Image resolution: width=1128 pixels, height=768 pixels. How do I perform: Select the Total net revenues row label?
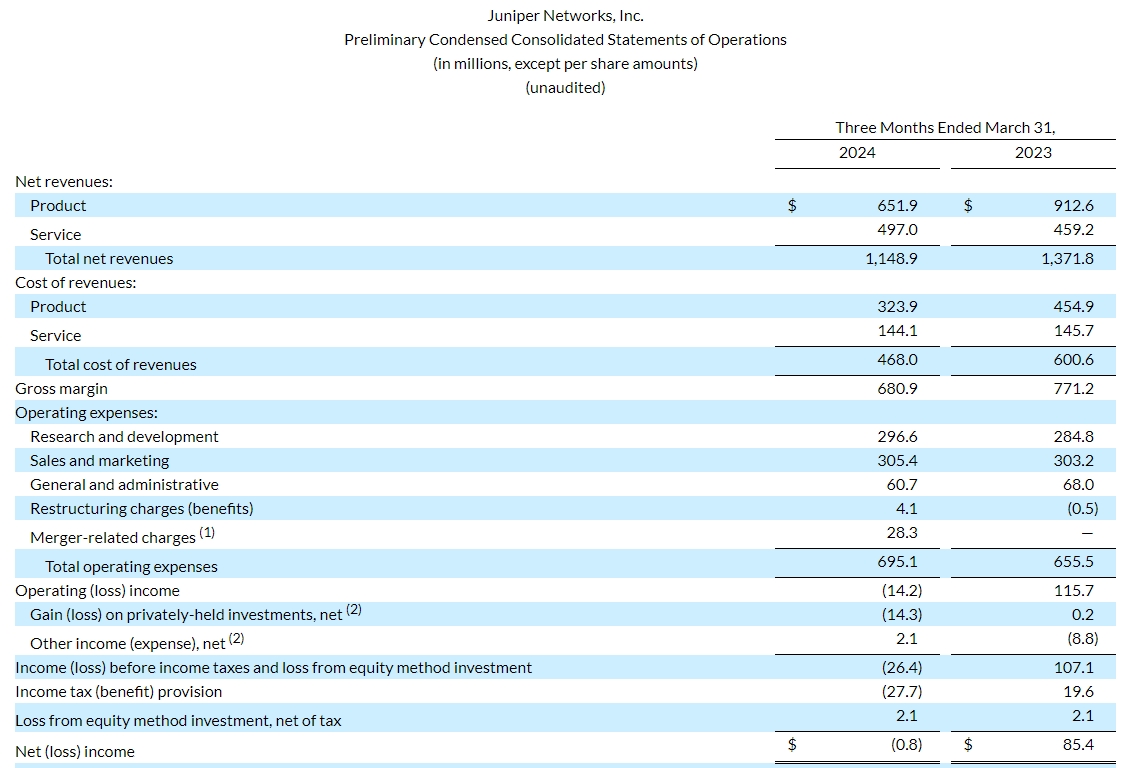pyautogui.click(x=109, y=259)
